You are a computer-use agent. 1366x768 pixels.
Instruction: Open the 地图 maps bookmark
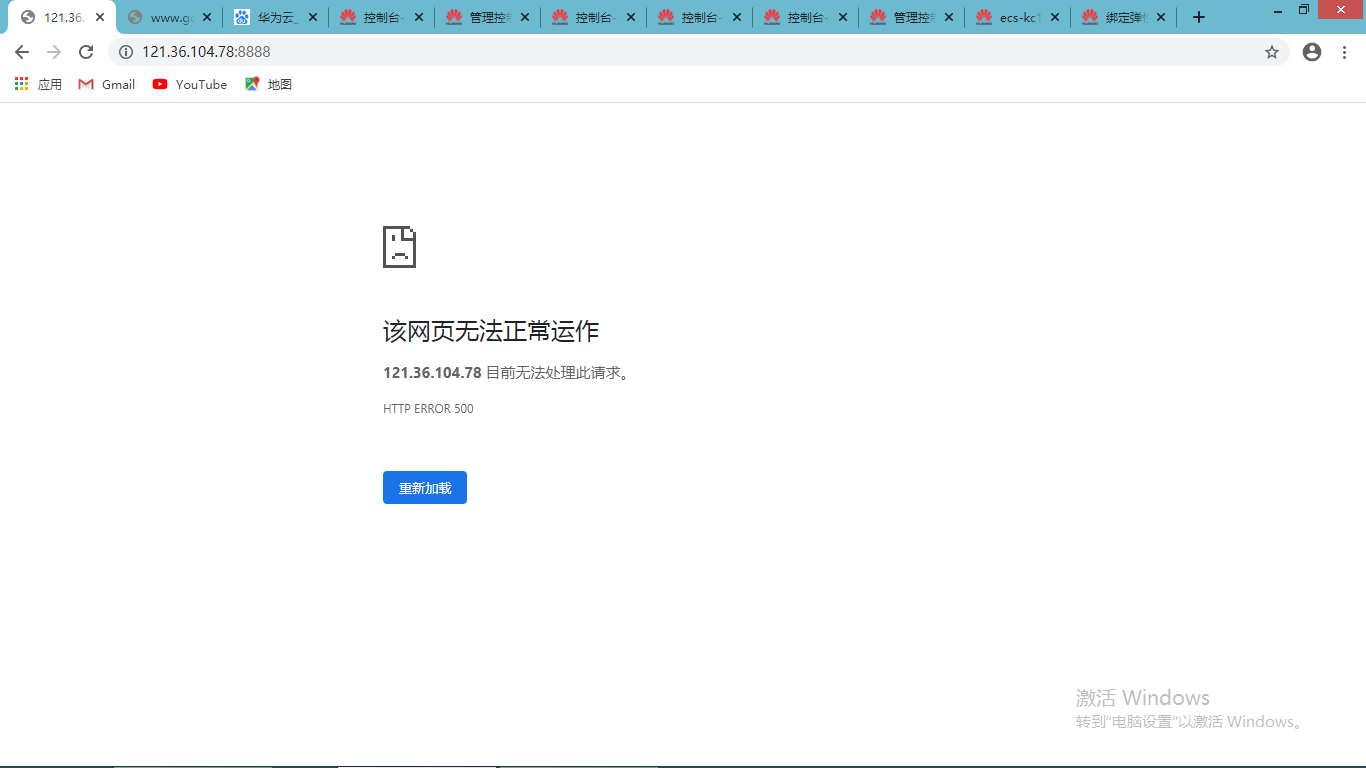coord(268,84)
